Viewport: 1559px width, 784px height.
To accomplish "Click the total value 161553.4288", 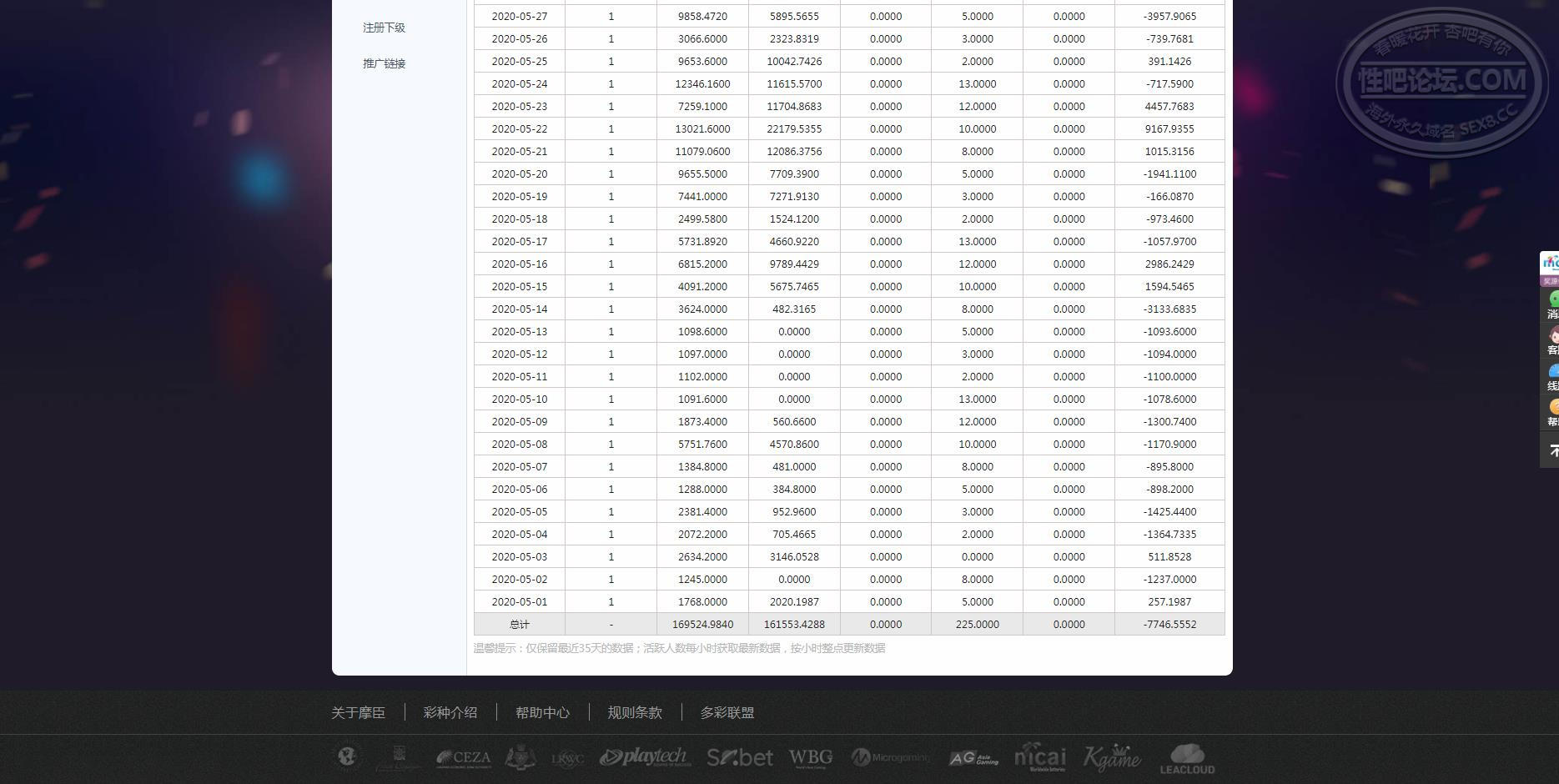I will 794,624.
